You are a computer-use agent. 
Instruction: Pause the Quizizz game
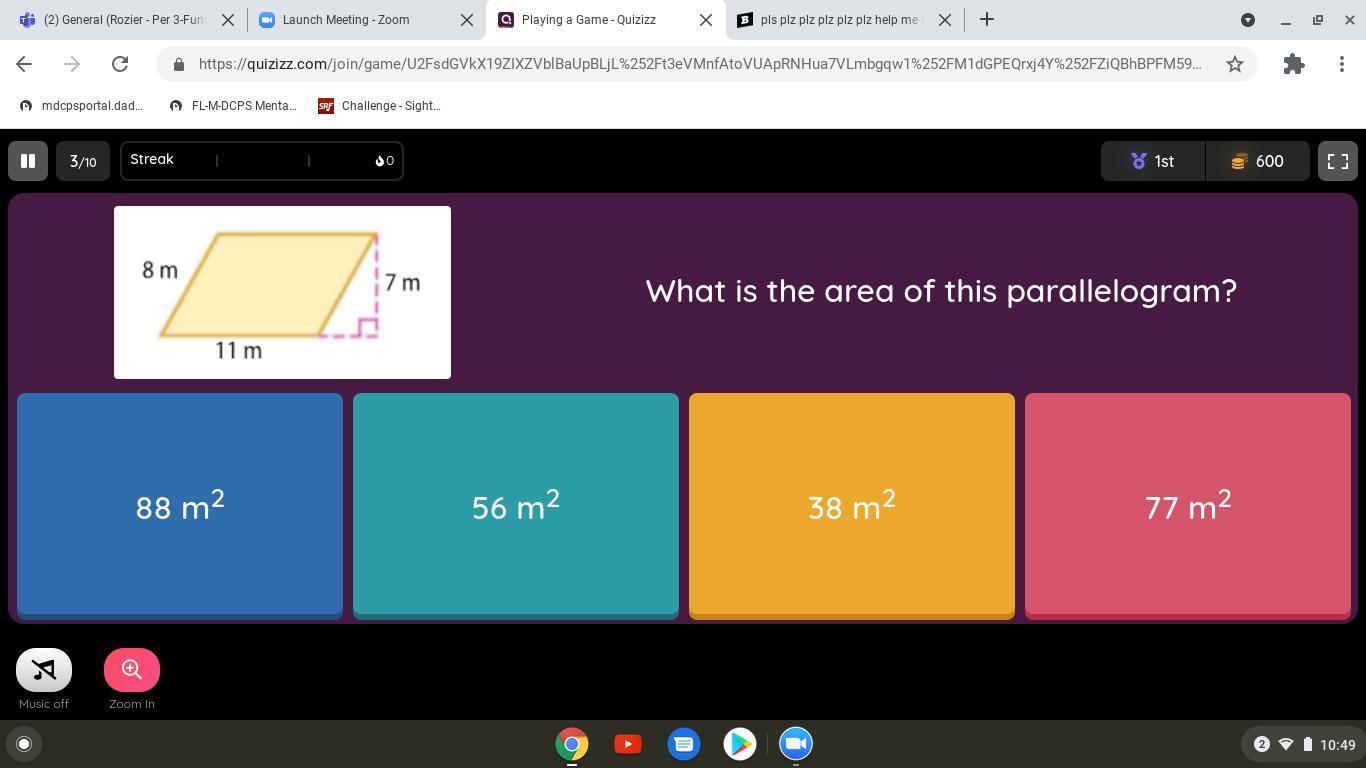tap(28, 161)
